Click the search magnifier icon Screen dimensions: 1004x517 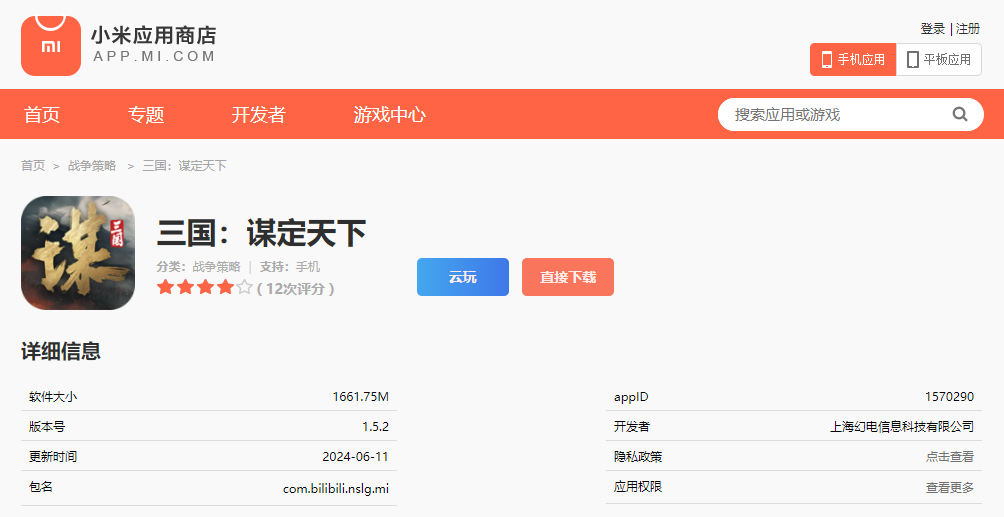pyautogui.click(x=959, y=114)
